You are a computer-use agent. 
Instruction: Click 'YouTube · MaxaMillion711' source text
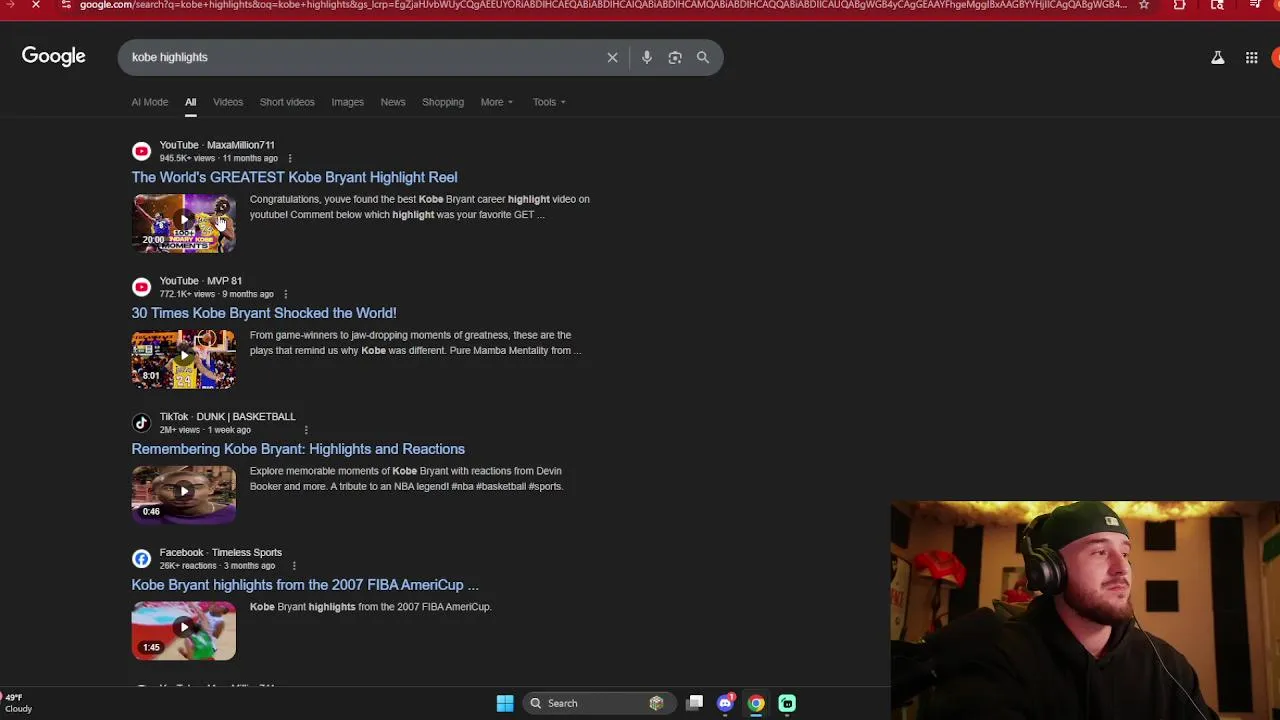pos(217,145)
